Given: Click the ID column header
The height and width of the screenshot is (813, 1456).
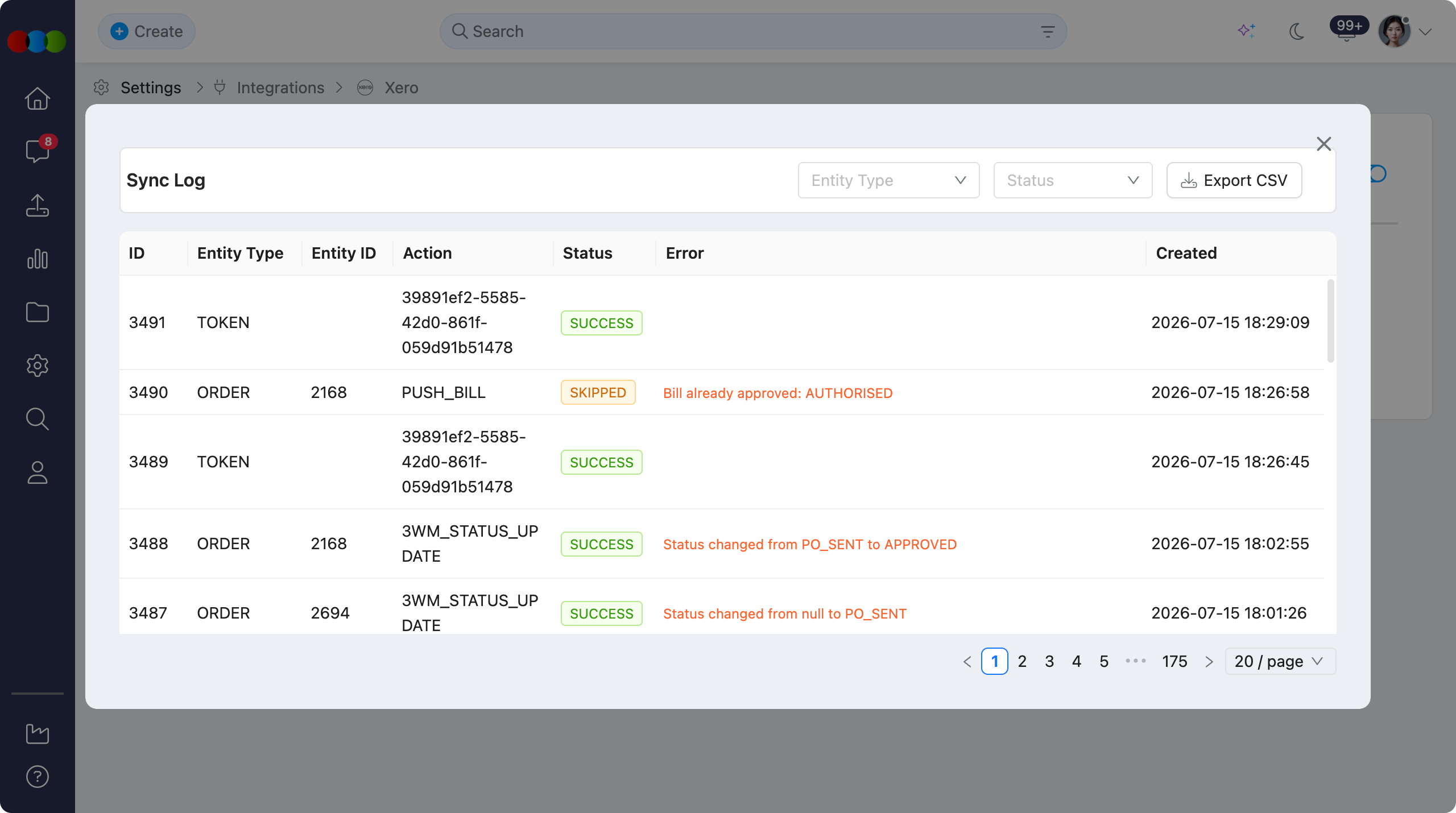Looking at the screenshot, I should click(136, 253).
